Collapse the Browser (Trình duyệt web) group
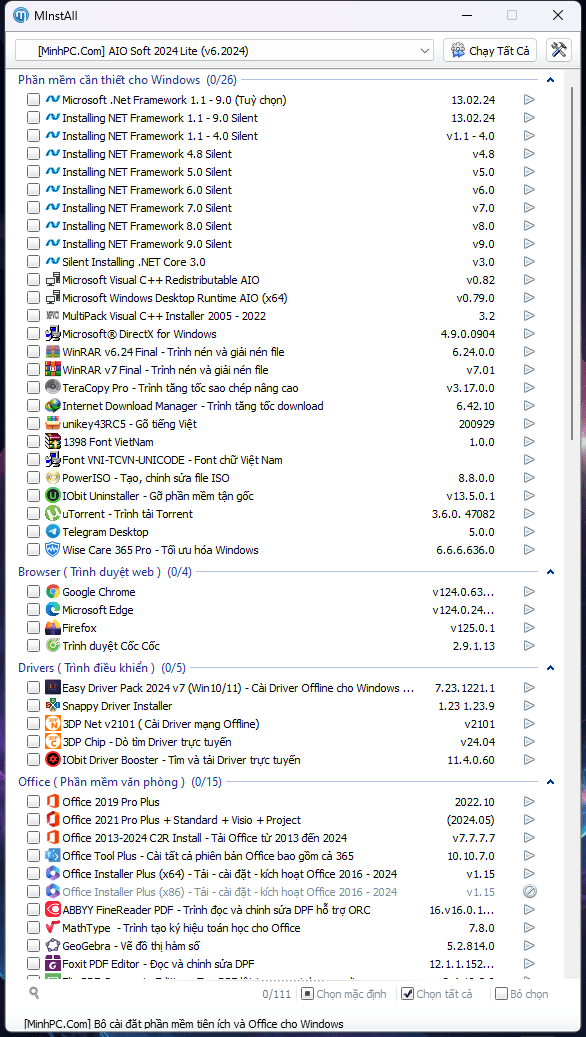 (x=550, y=572)
